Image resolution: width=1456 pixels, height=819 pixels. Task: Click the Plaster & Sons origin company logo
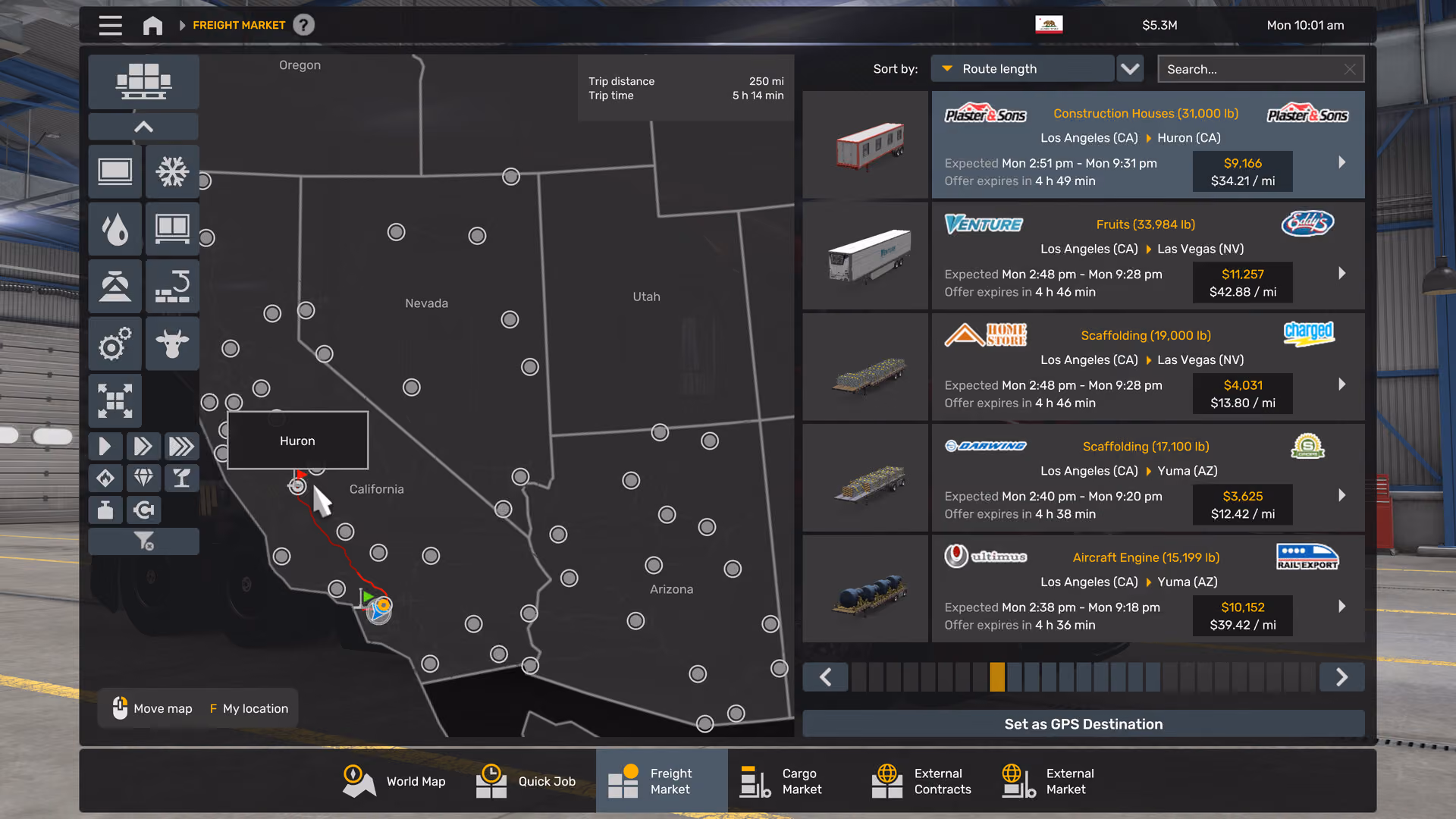pos(985,114)
